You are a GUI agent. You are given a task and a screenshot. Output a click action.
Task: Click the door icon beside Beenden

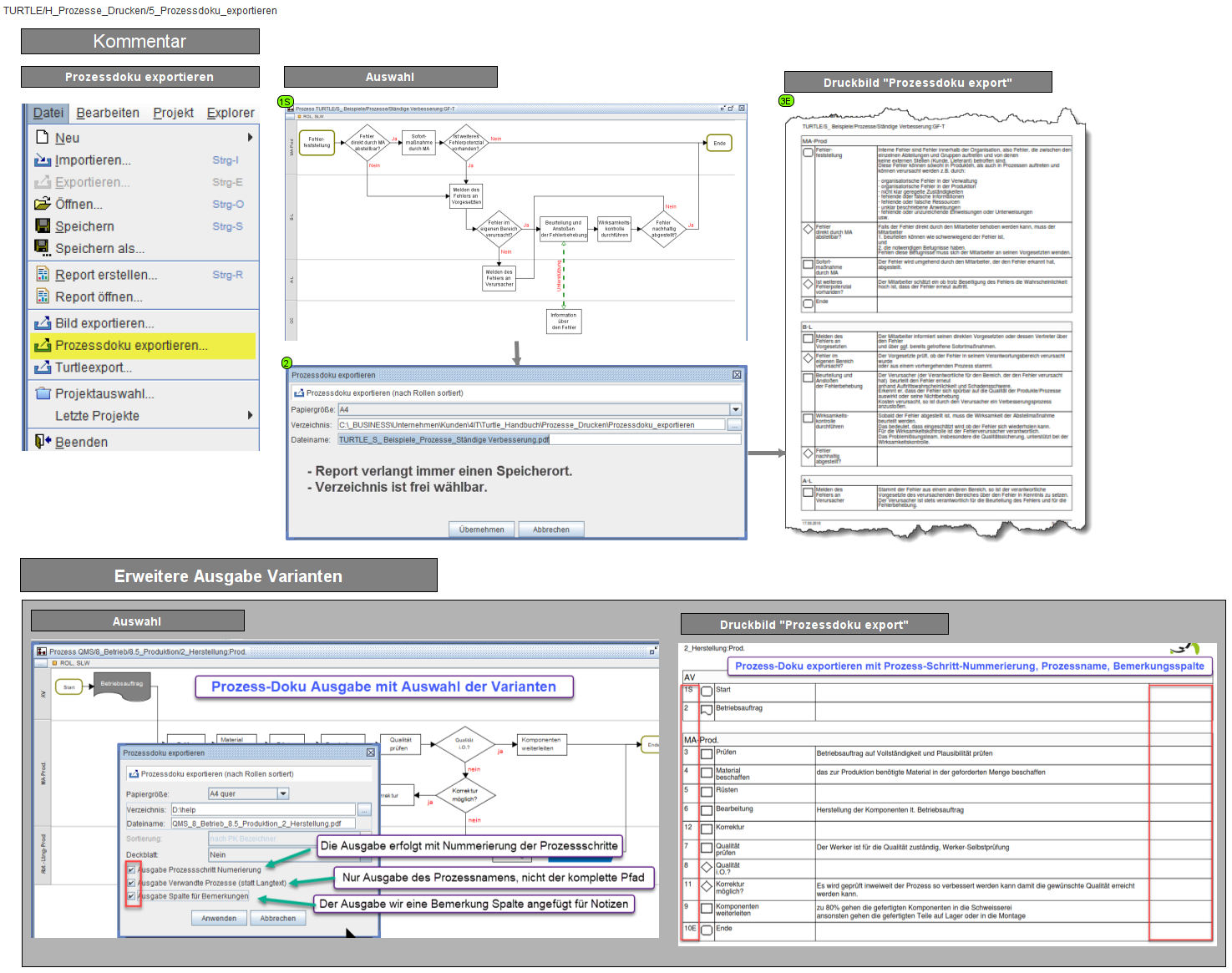click(x=43, y=441)
